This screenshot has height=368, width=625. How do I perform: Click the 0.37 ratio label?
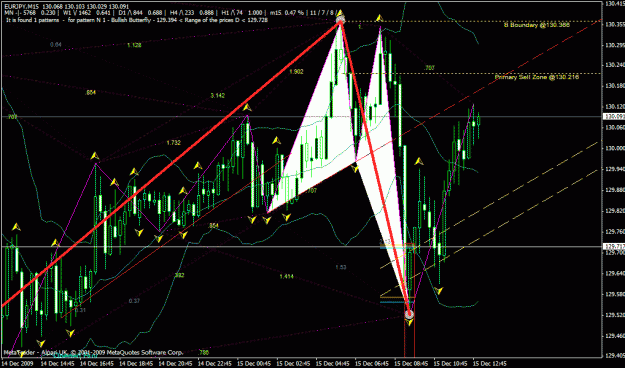134,301
